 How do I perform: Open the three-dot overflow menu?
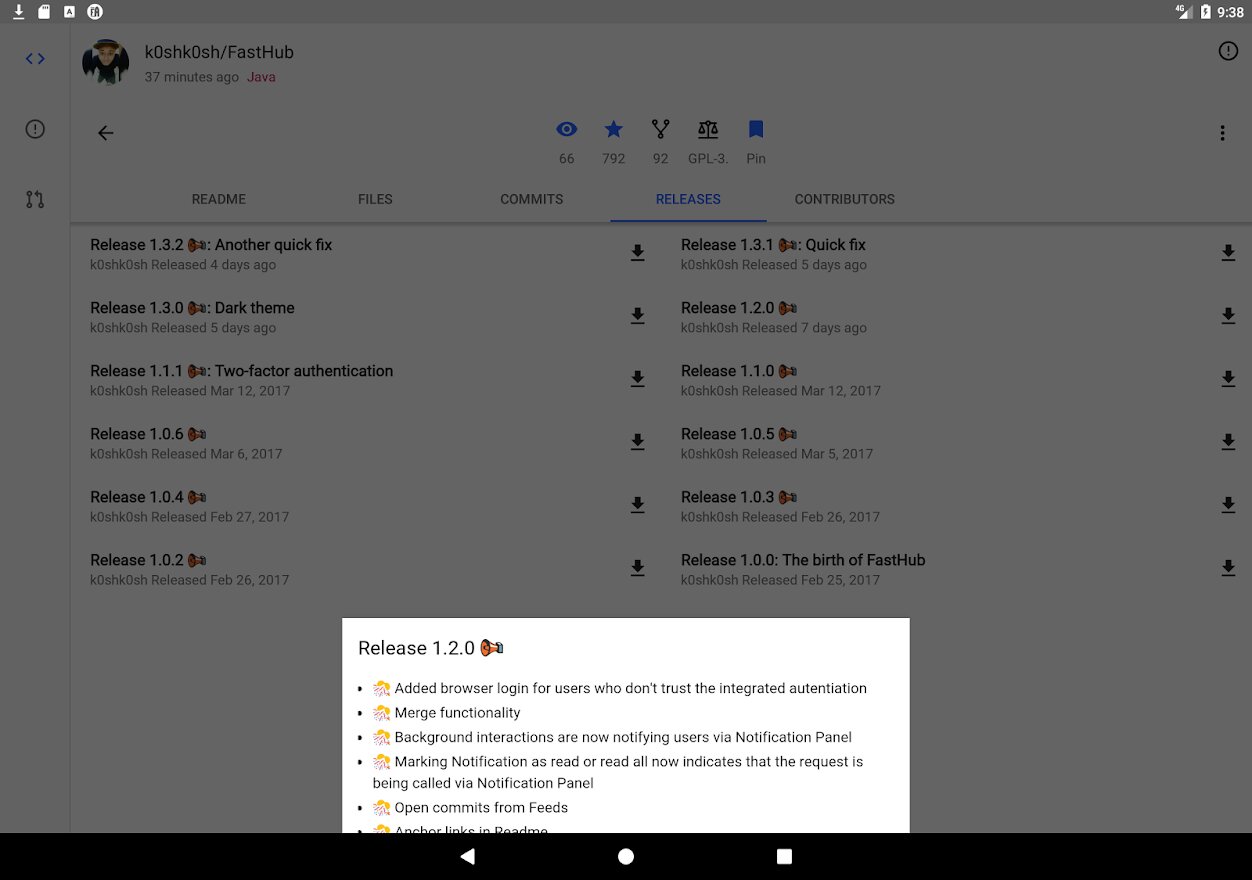click(1222, 133)
